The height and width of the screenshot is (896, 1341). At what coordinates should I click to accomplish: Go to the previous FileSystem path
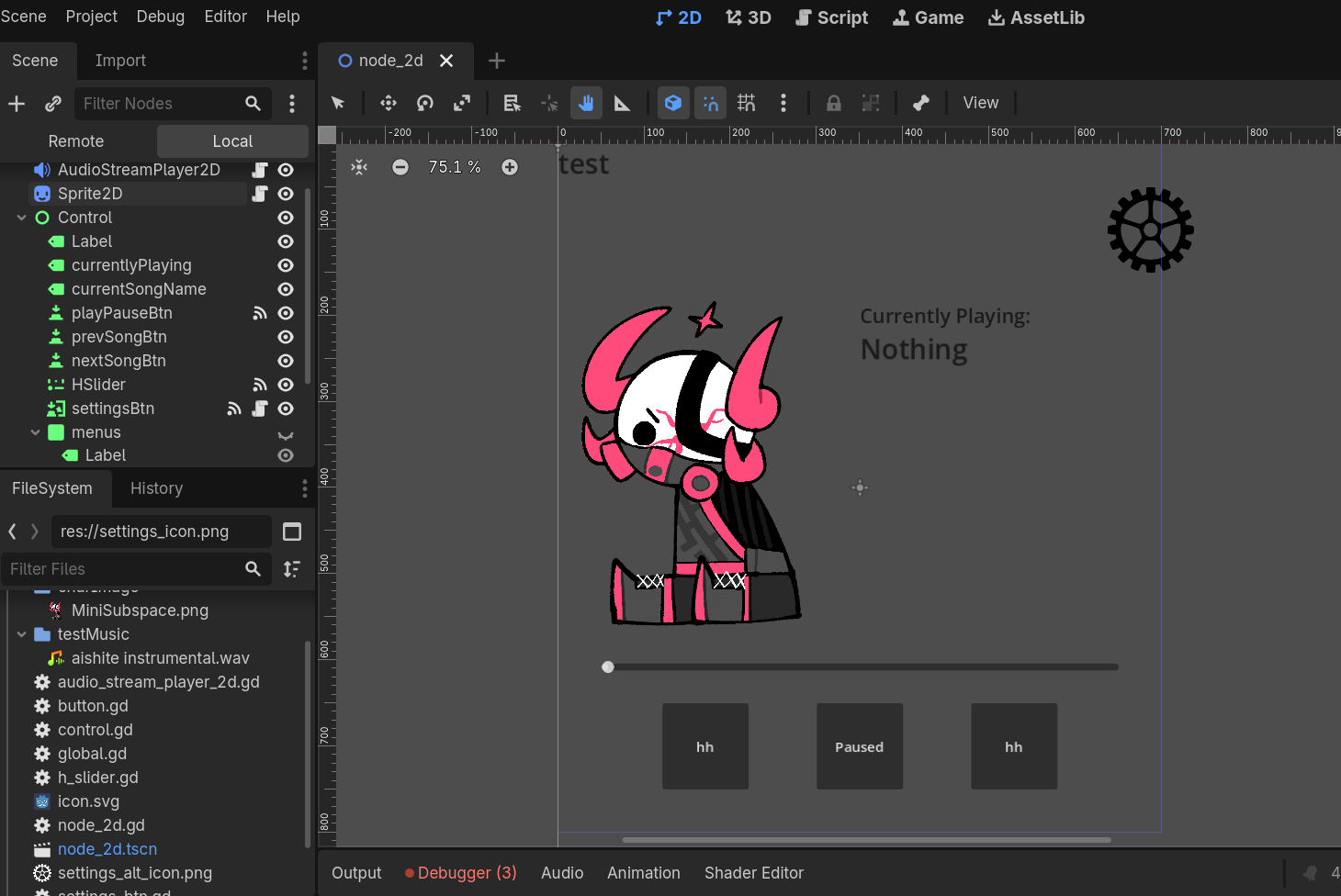pos(12,532)
